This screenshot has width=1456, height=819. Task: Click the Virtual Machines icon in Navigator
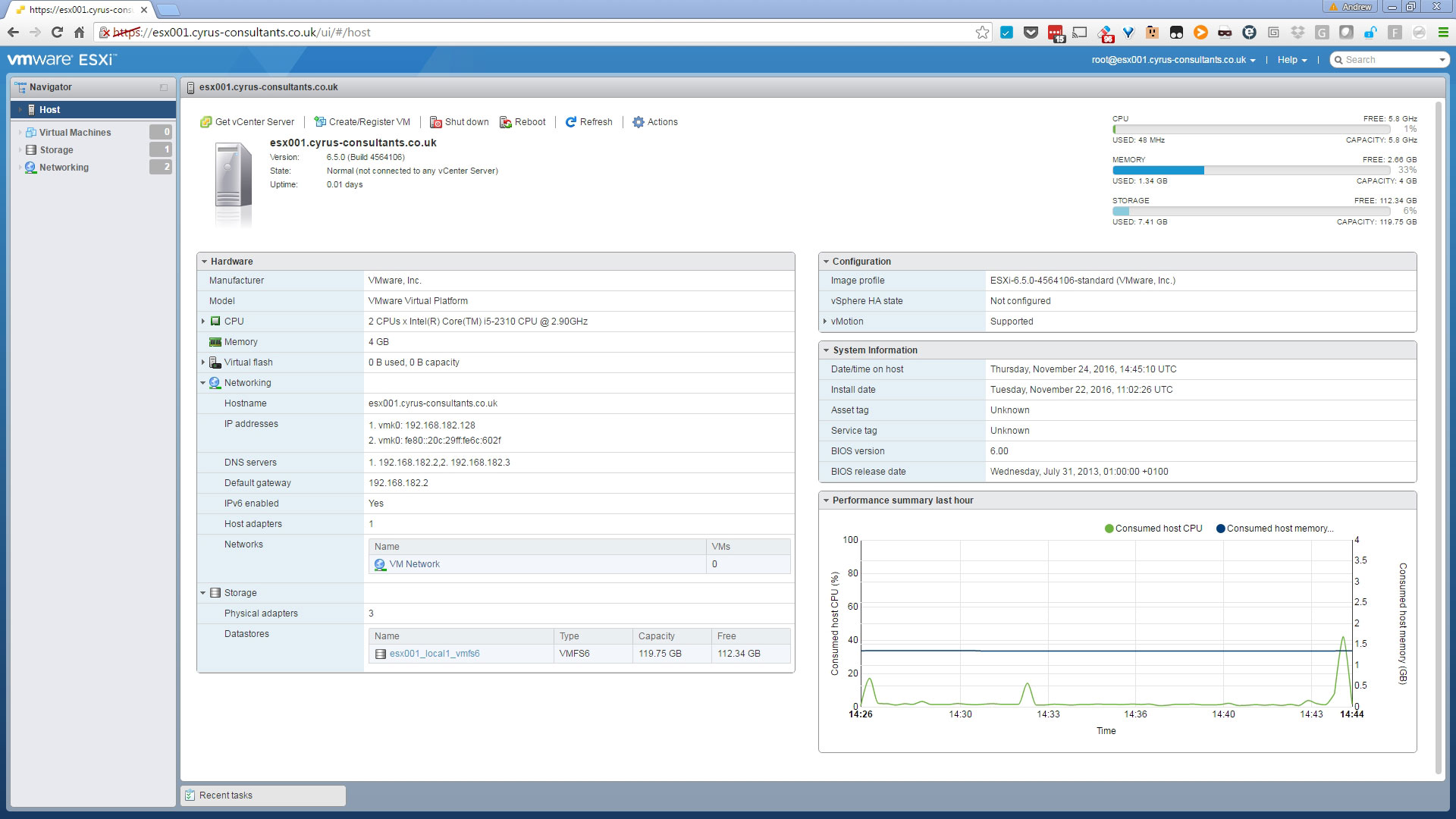click(30, 132)
